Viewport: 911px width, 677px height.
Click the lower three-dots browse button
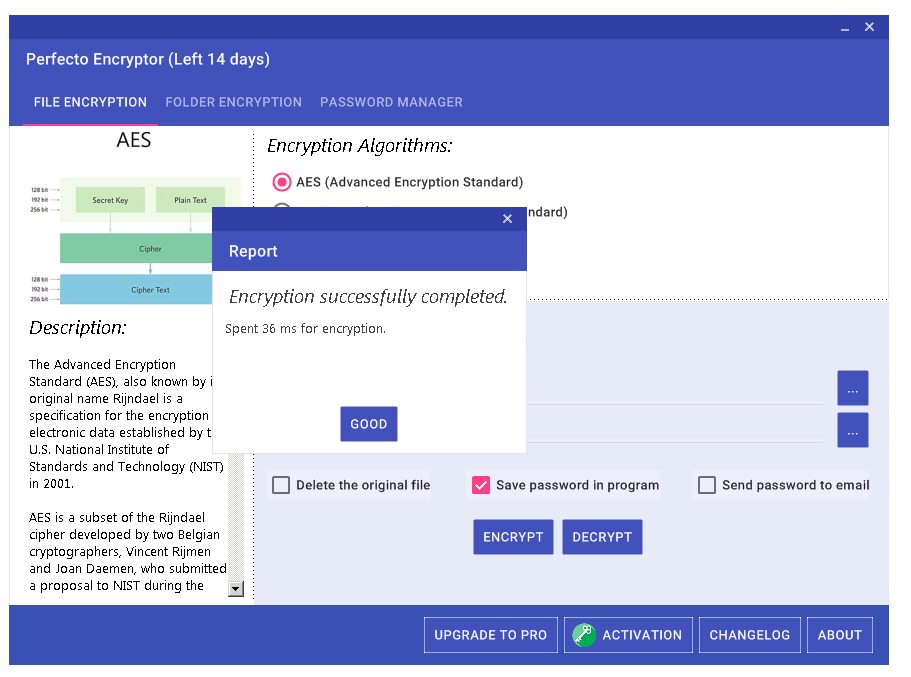click(x=852, y=431)
